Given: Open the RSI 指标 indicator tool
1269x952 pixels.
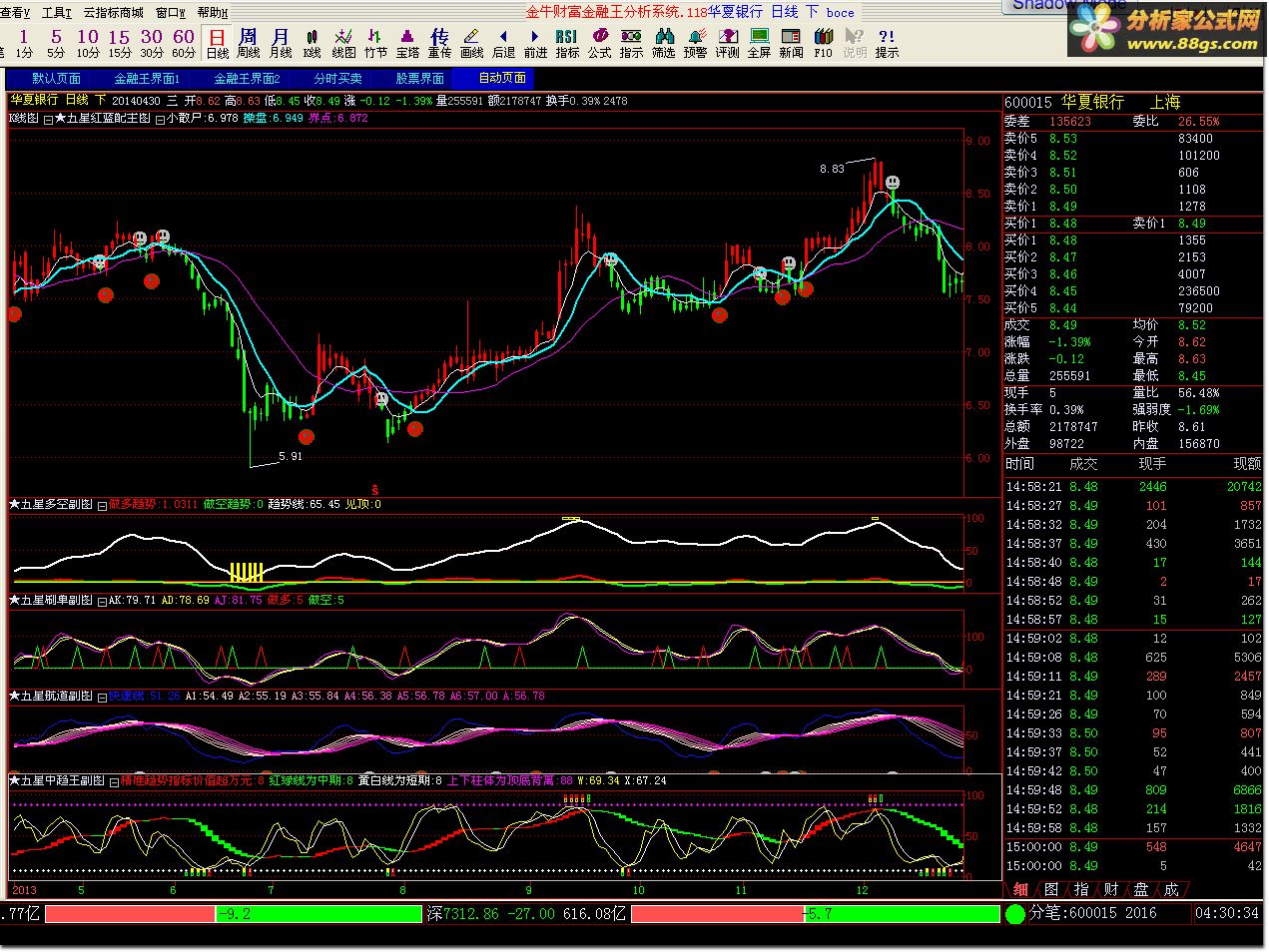Looking at the screenshot, I should (x=567, y=43).
